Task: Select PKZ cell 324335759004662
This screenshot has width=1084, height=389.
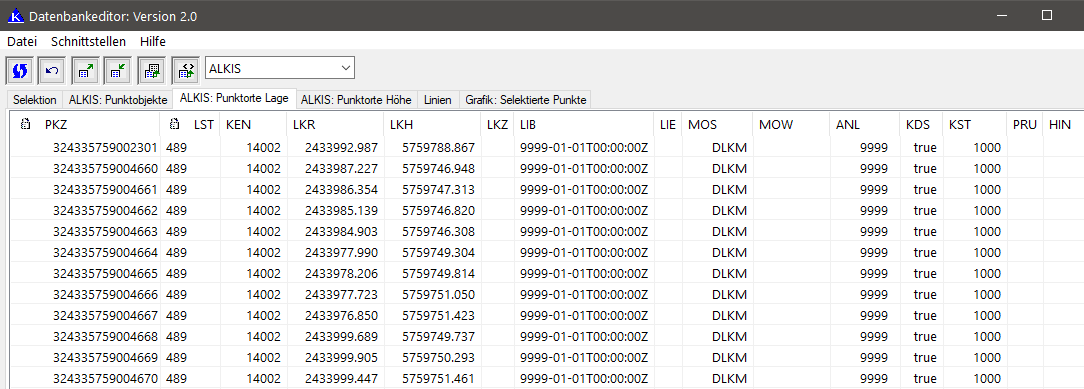Action: coord(105,210)
